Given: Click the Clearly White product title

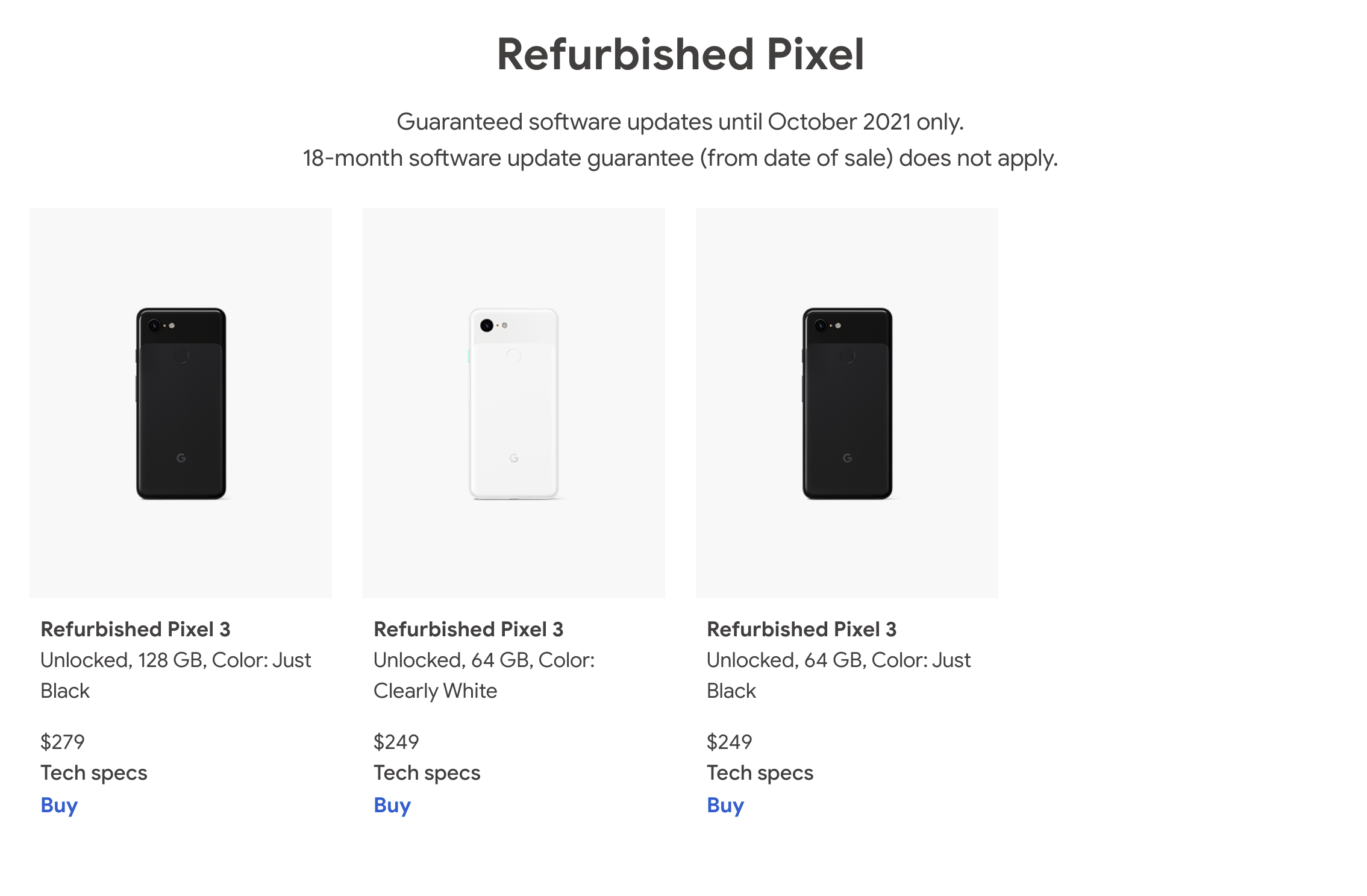Looking at the screenshot, I should tap(469, 630).
